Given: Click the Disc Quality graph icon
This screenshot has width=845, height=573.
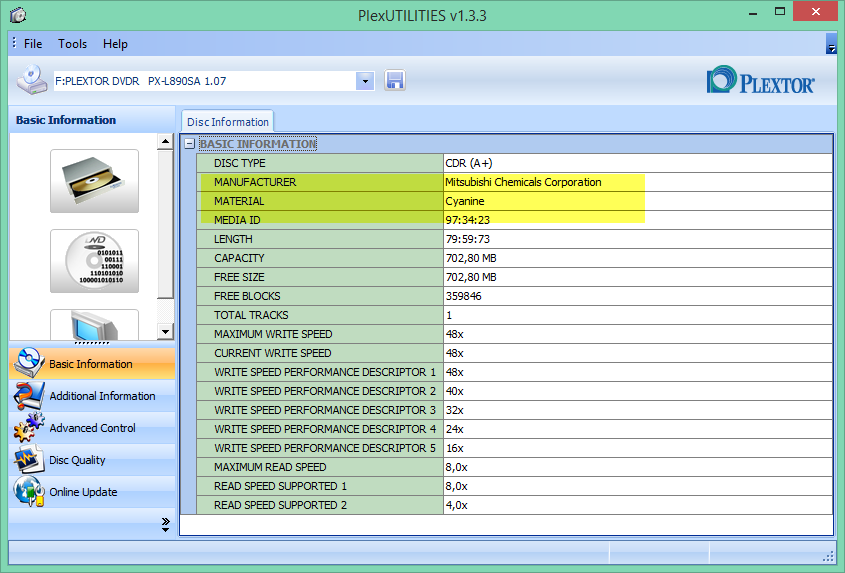Looking at the screenshot, I should [29, 460].
